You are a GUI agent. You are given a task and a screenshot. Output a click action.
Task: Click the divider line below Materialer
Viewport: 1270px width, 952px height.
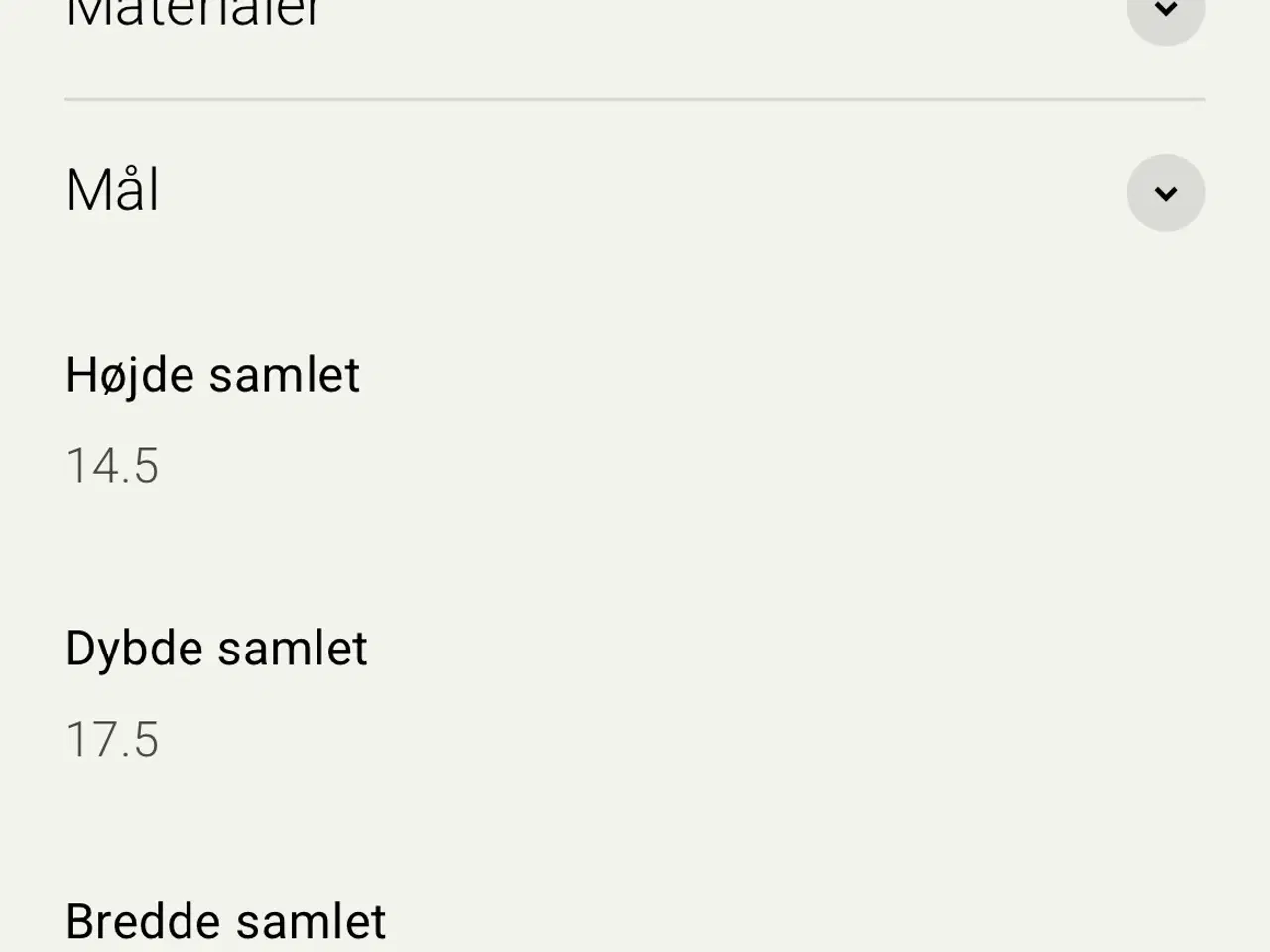coord(635,100)
